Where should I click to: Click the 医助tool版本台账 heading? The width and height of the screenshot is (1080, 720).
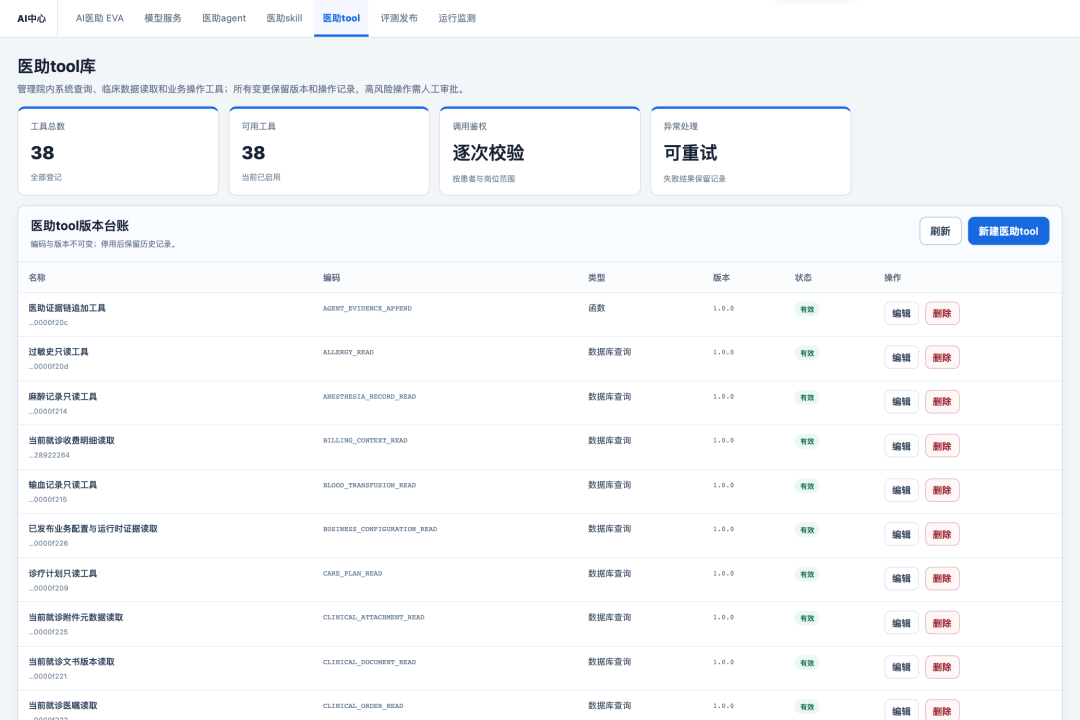tap(80, 226)
